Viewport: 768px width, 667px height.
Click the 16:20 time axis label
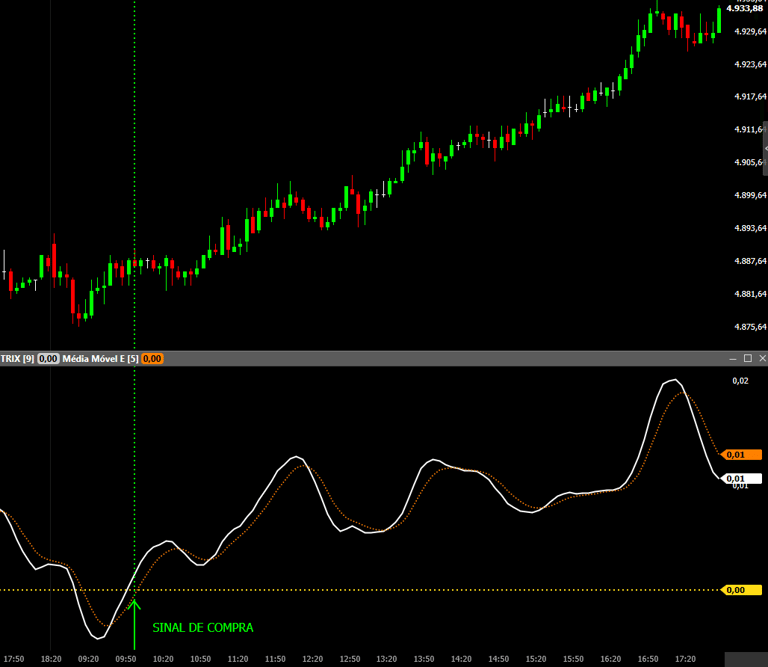click(x=611, y=659)
